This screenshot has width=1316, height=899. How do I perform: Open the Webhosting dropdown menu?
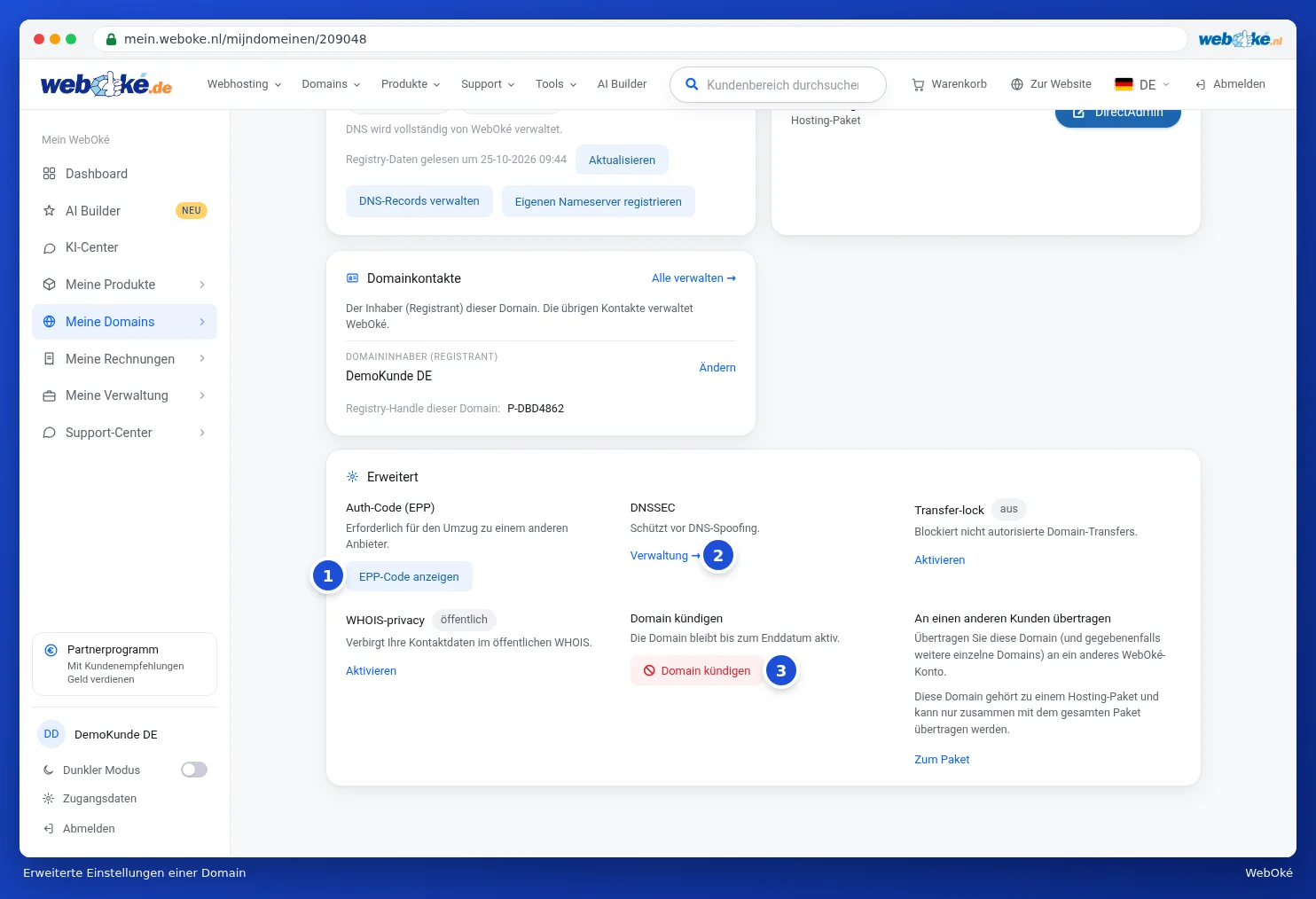[245, 84]
